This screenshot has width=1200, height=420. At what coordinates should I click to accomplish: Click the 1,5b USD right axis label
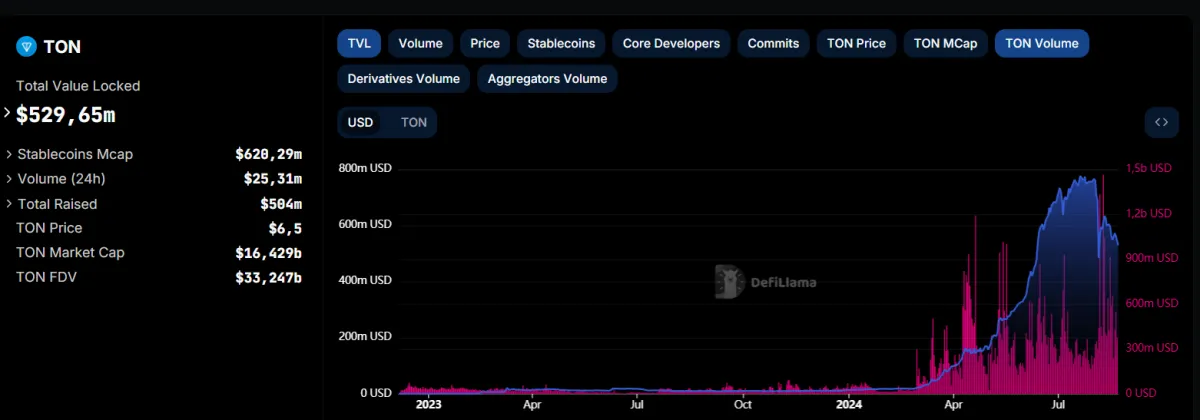(x=1148, y=168)
